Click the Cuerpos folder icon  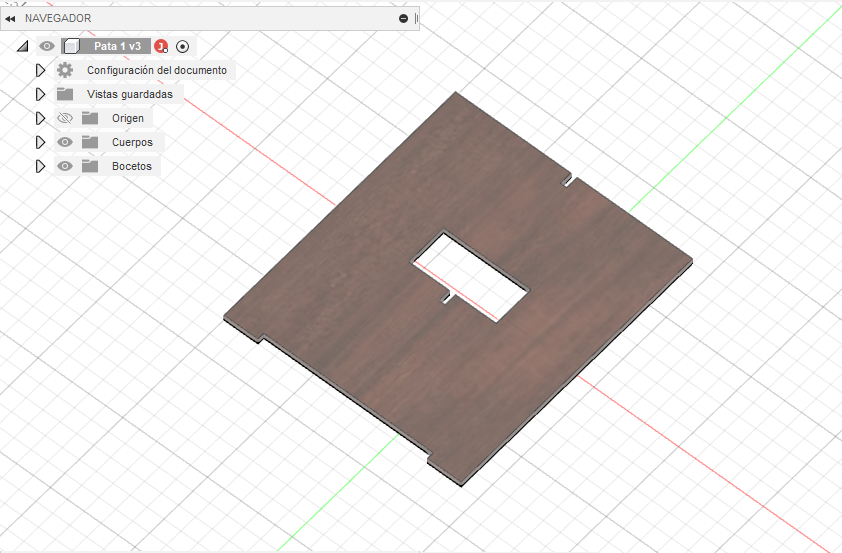click(90, 142)
